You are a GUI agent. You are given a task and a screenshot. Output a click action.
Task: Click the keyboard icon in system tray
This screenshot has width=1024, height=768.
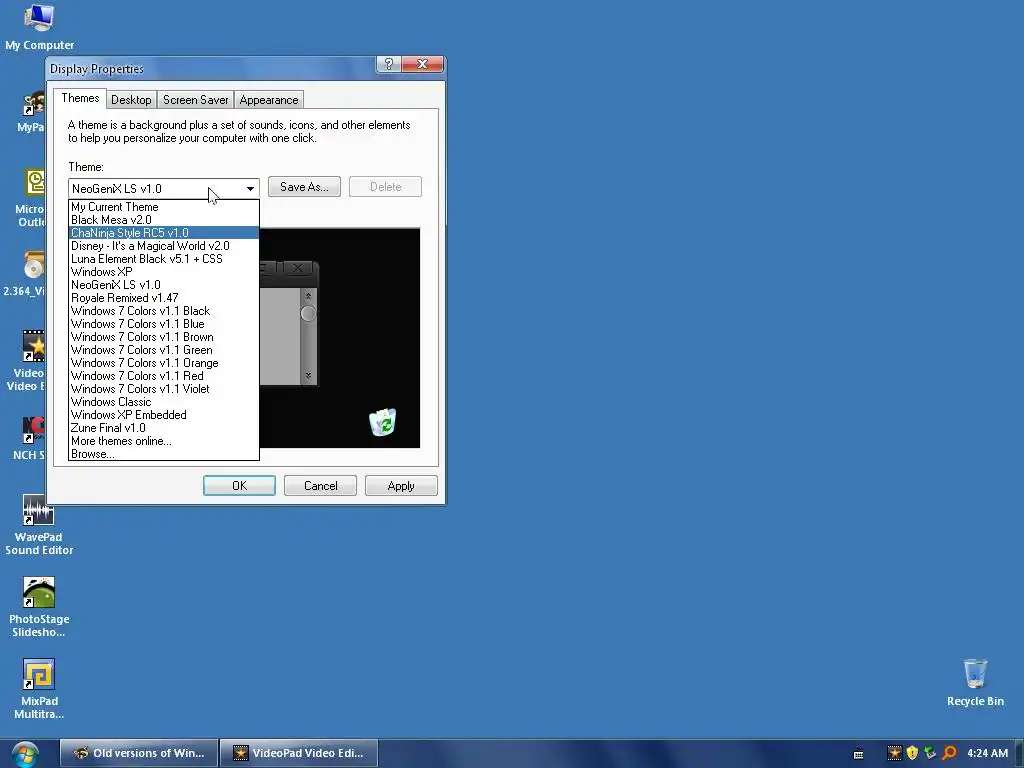[859, 754]
